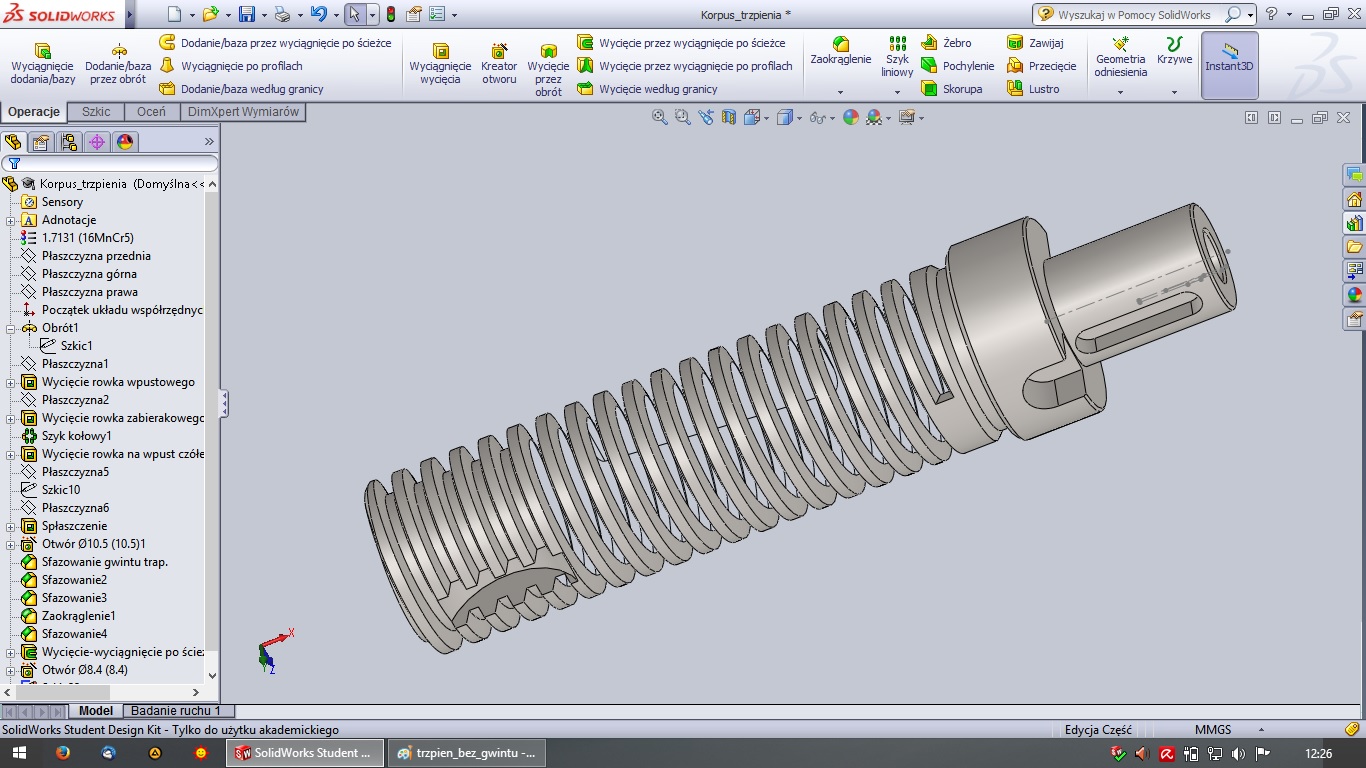Image resolution: width=1366 pixels, height=768 pixels.
Task: Open the ConfigurationManager tab icon
Action: 69,142
